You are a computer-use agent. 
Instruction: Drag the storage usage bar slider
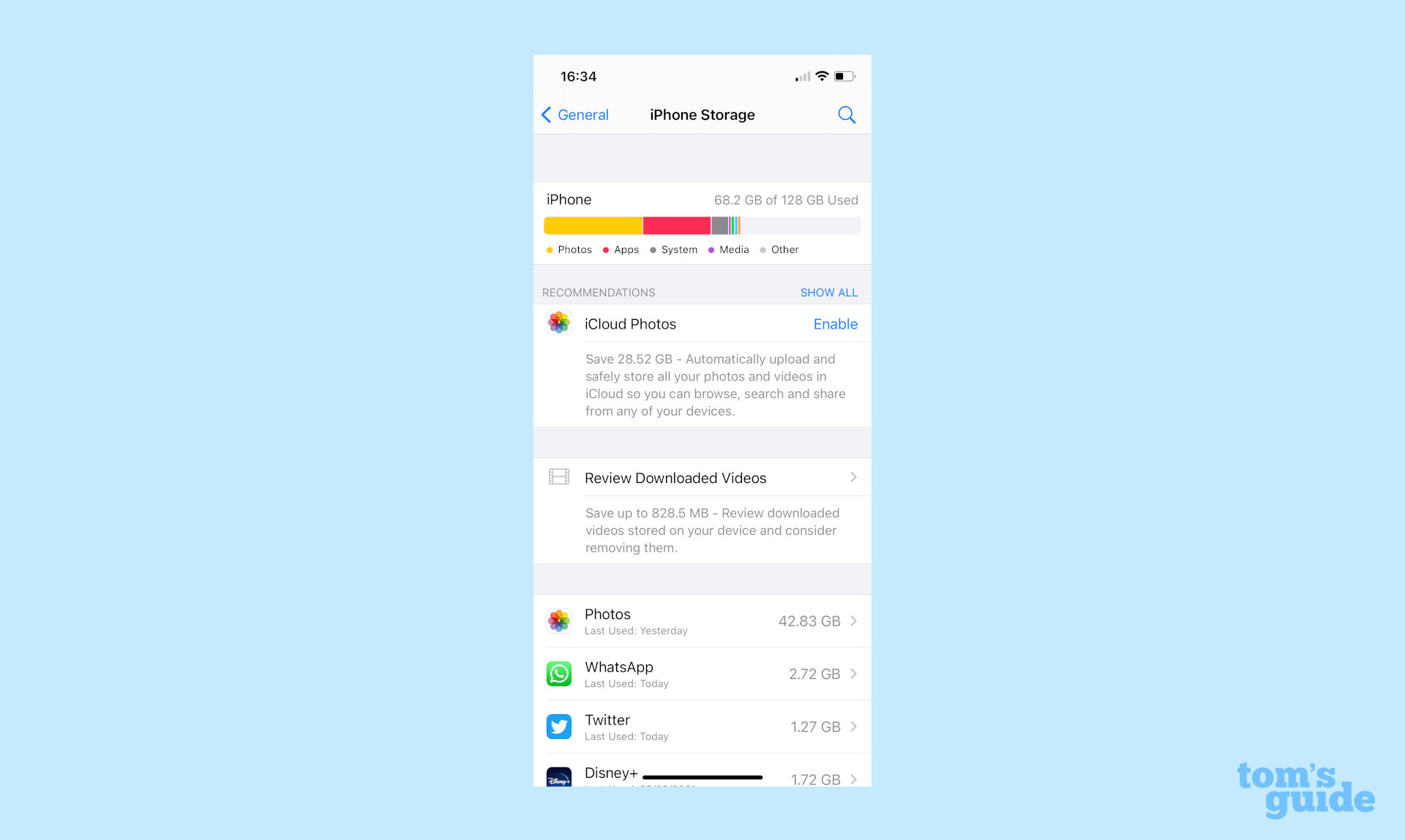pos(702,225)
